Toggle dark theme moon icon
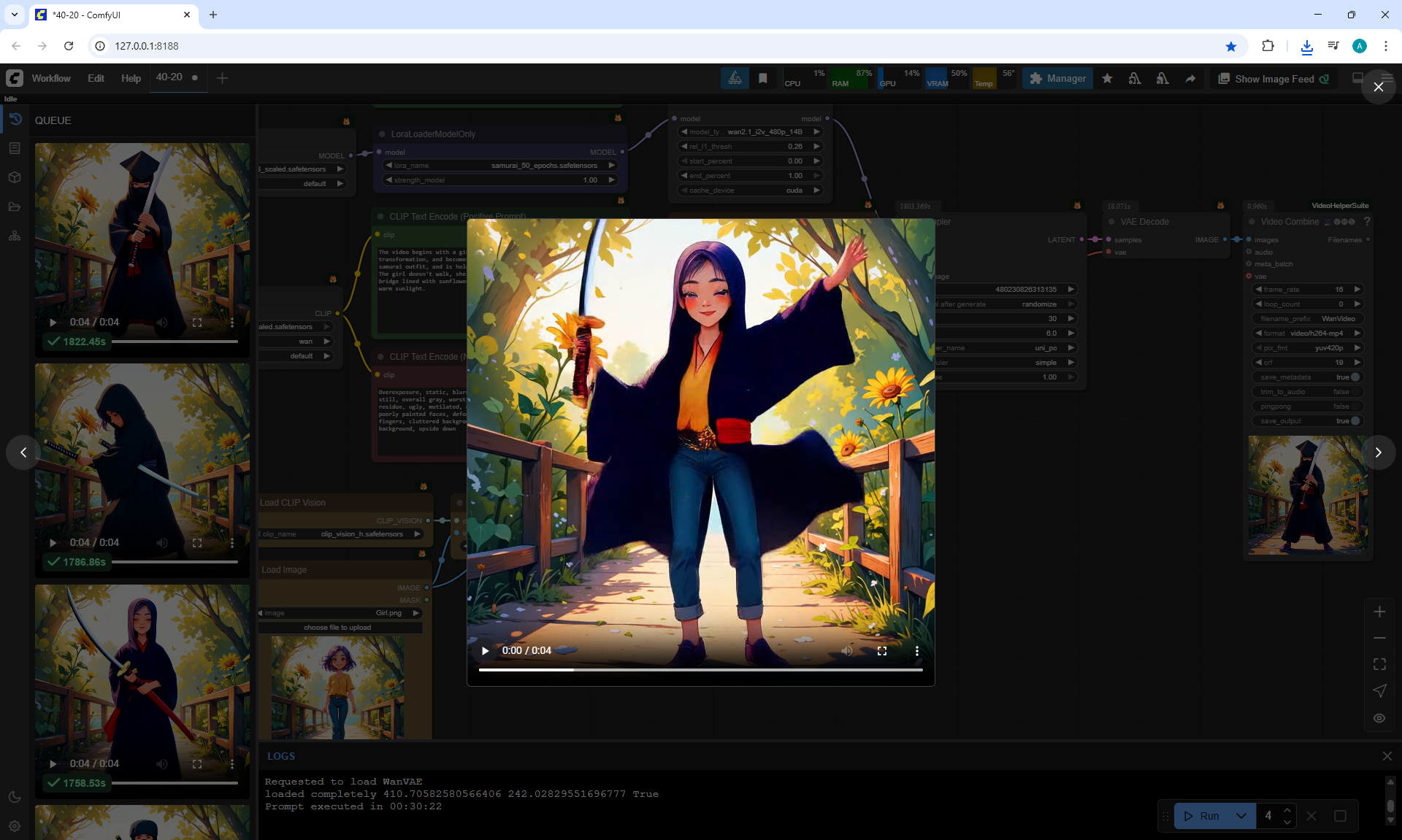The width and height of the screenshot is (1402, 840). tap(15, 797)
